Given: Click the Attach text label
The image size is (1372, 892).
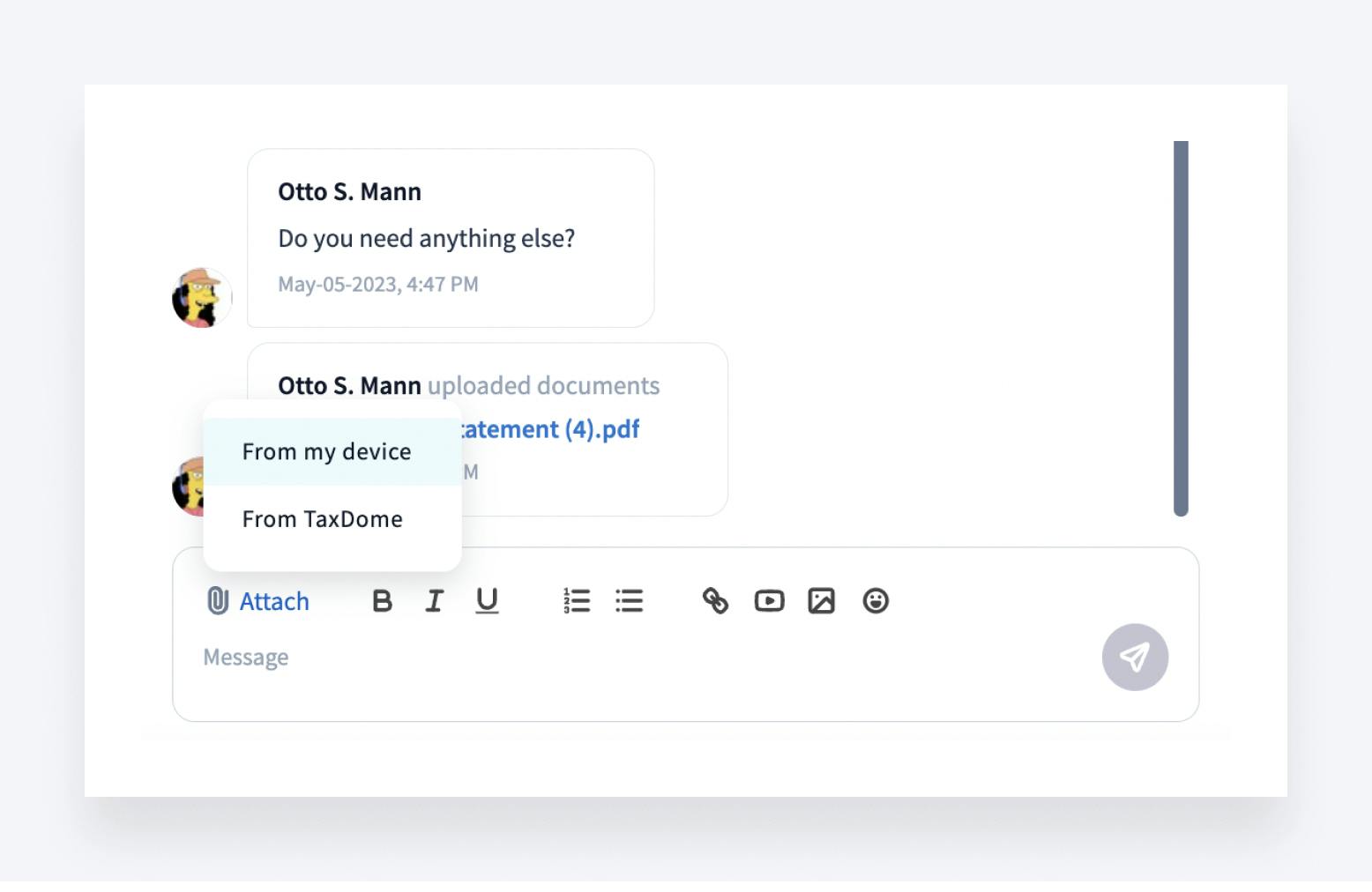Looking at the screenshot, I should [x=274, y=601].
